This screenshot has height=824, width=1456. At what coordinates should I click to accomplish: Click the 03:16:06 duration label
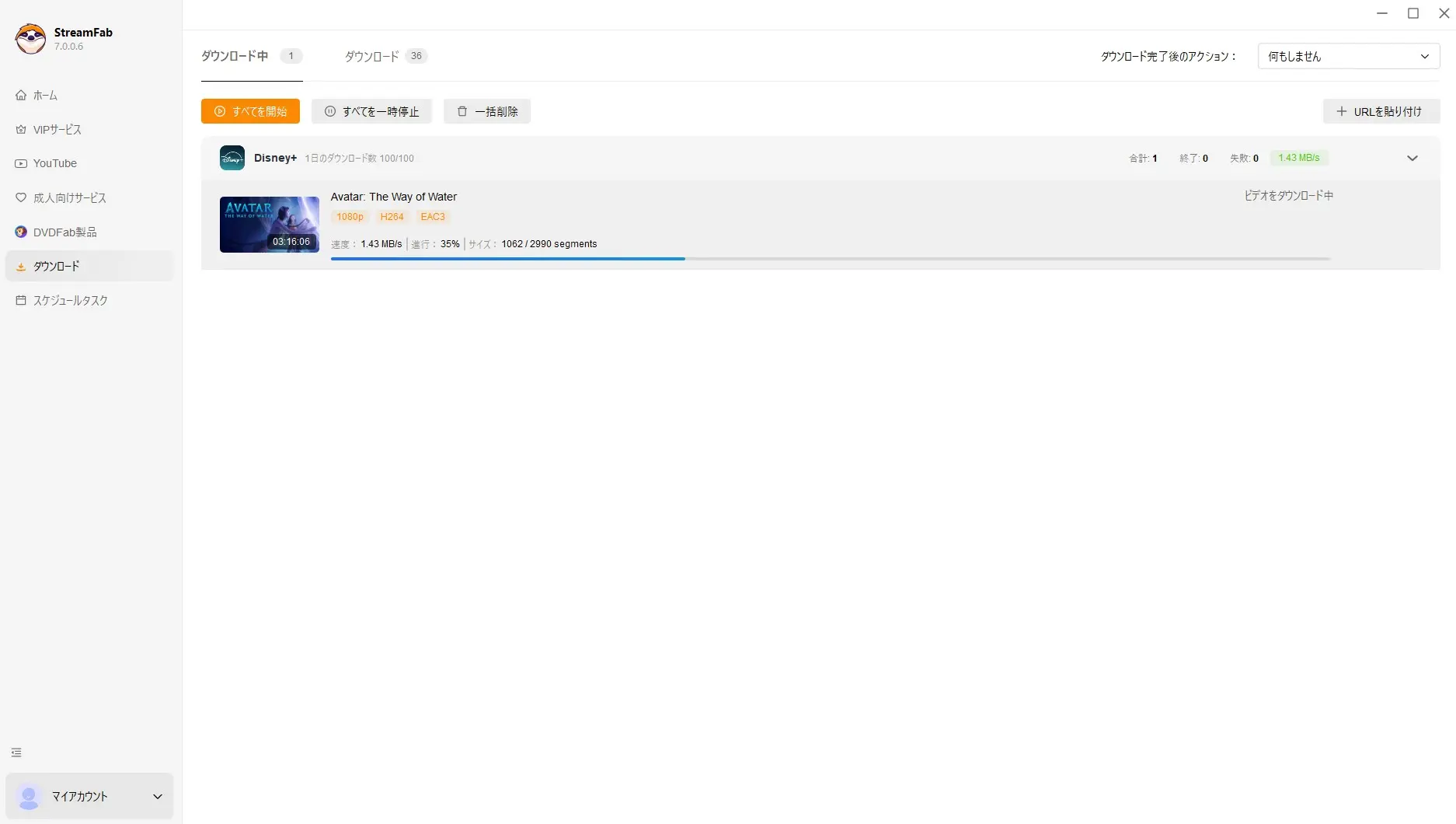(x=291, y=242)
